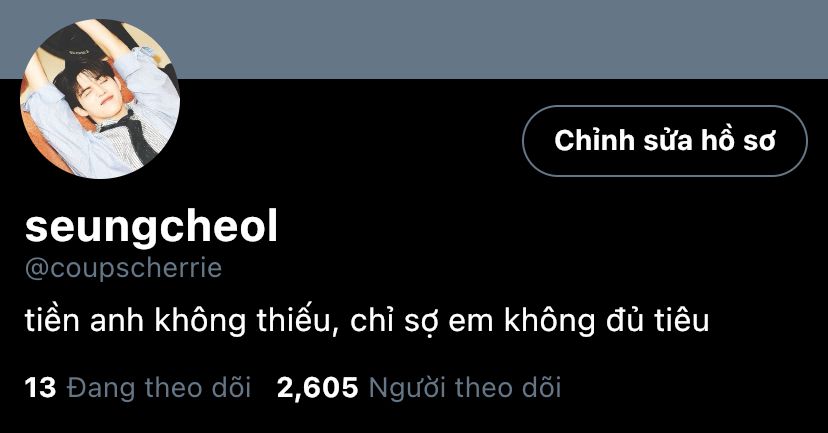This screenshot has width=828, height=433.
Task: Open the 2,605 Người theo dõi list
Action: (x=418, y=388)
